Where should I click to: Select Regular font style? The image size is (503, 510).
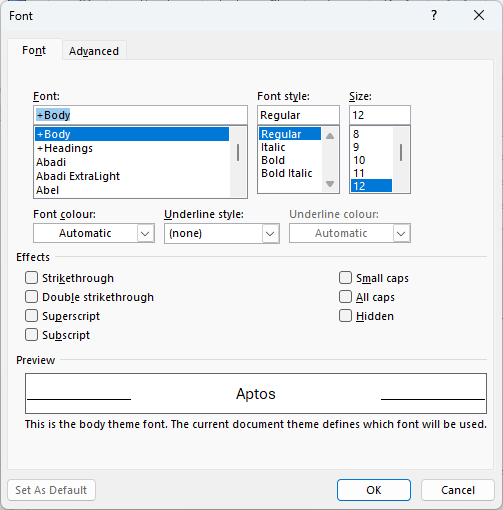point(290,134)
